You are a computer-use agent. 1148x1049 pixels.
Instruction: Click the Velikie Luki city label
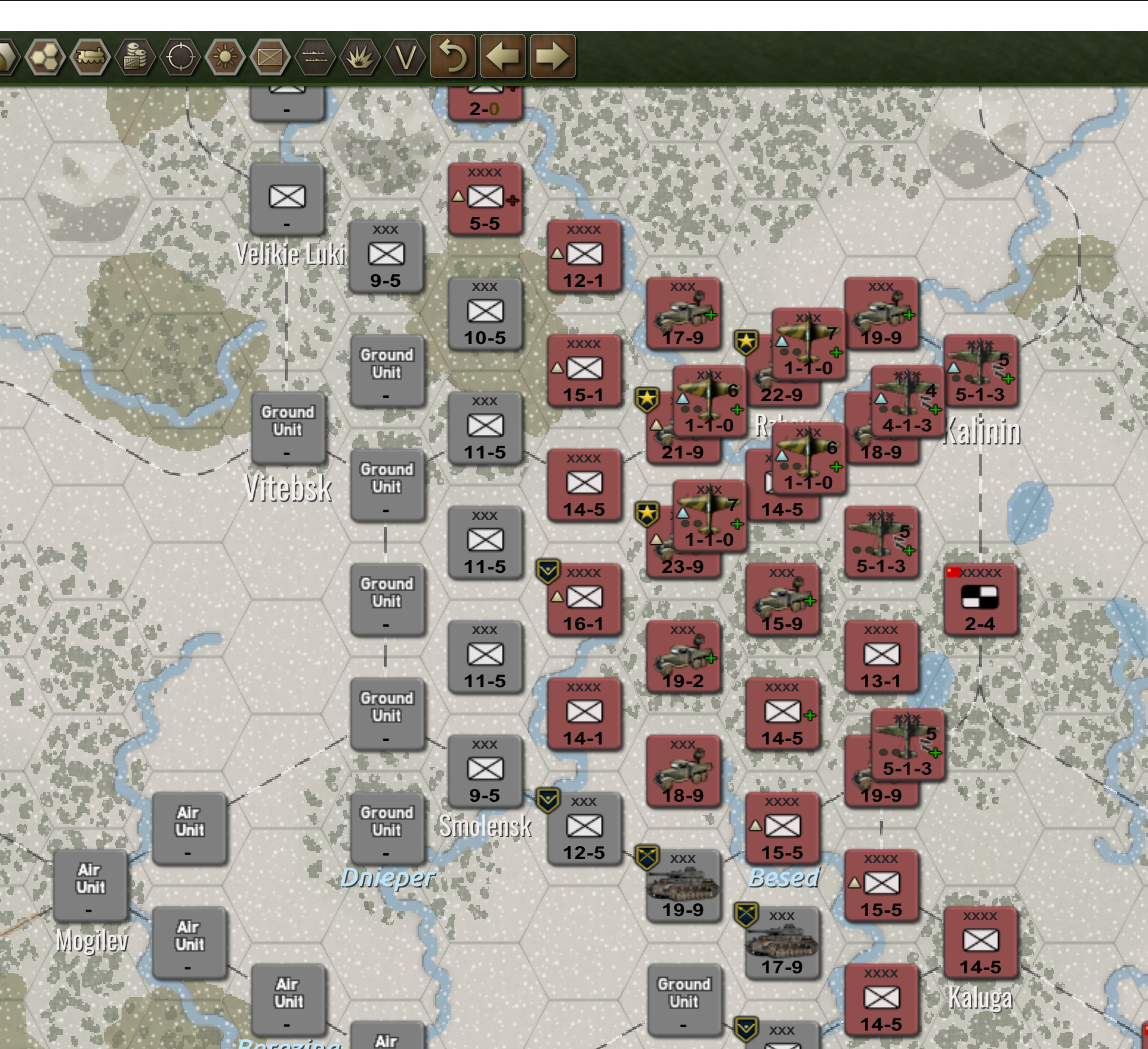291,255
